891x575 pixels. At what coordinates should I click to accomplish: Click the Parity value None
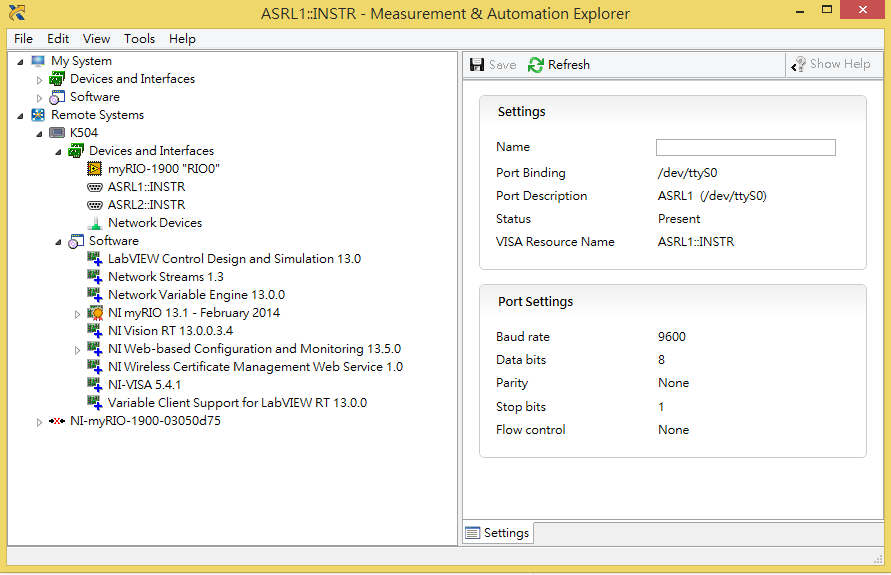[x=673, y=383]
